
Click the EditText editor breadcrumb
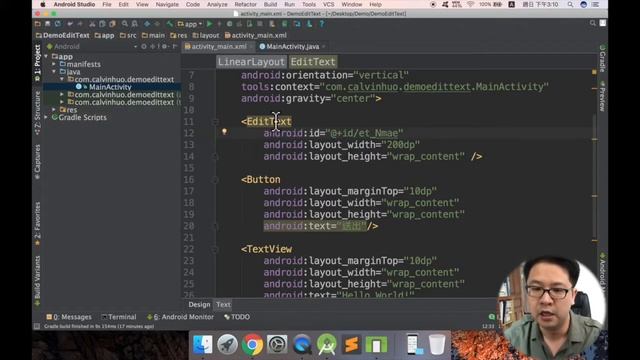pyautogui.click(x=313, y=62)
